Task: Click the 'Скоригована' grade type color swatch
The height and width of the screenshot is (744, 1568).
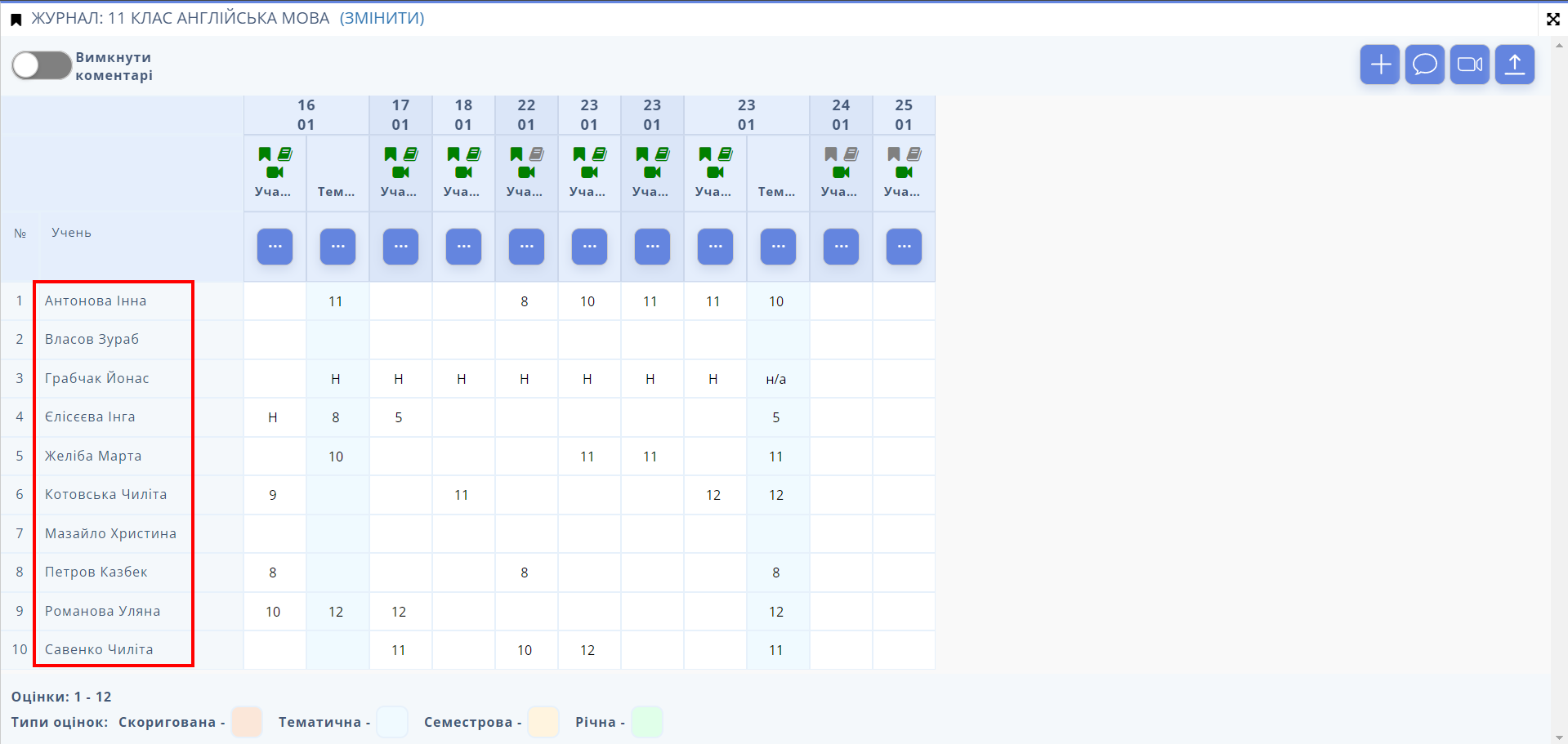Action: (247, 722)
